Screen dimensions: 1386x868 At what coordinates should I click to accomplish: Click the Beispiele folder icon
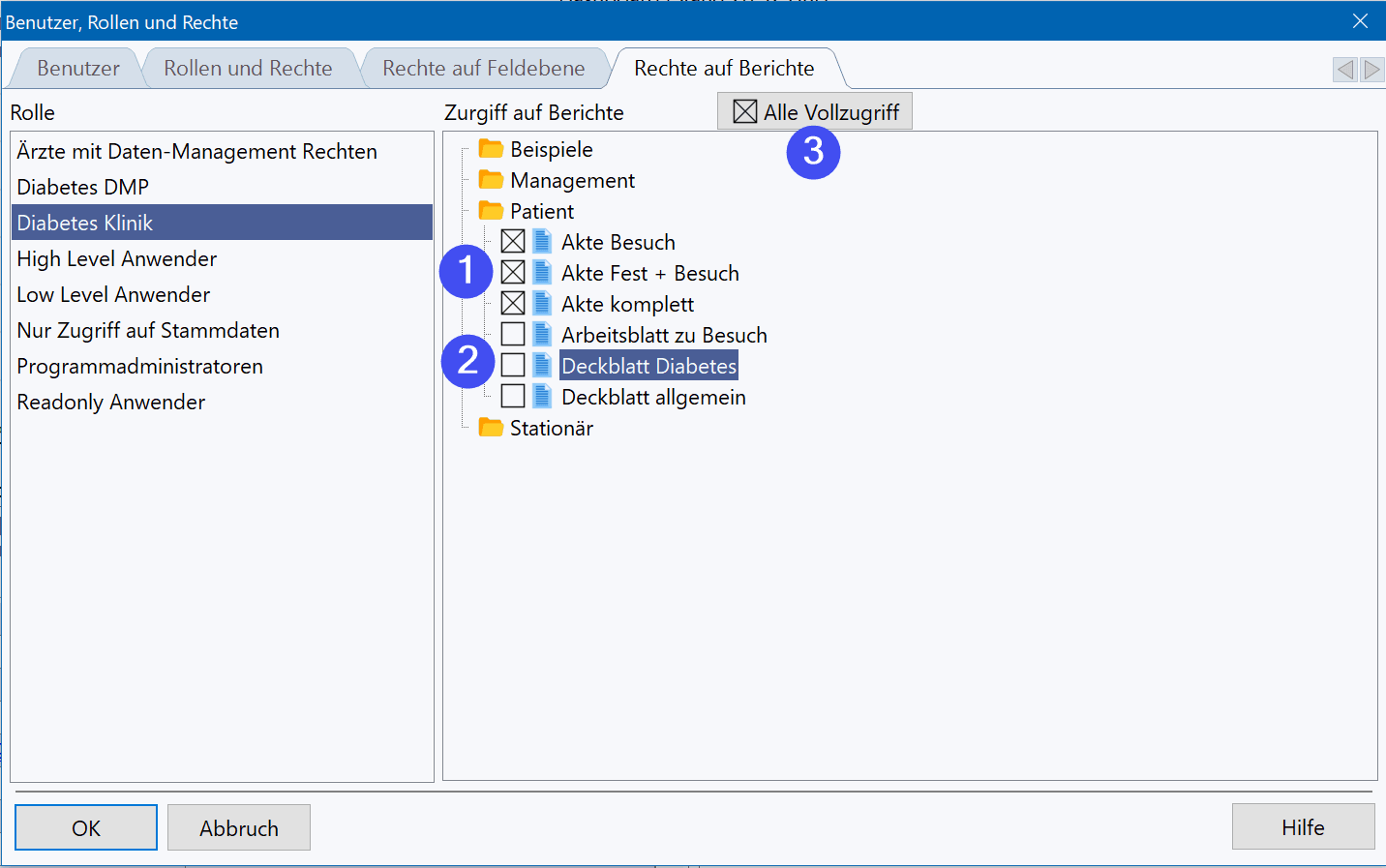[491, 149]
